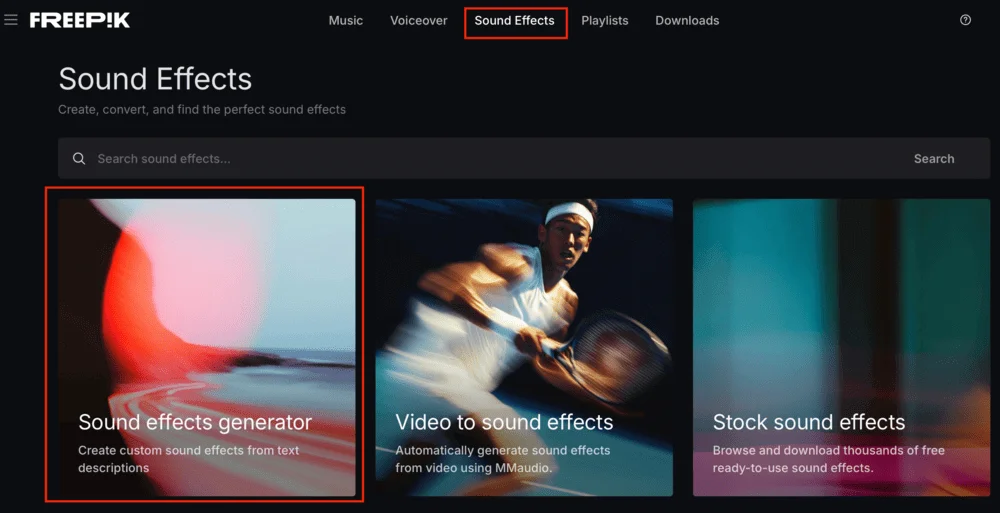Open the Voiceover tab
1000x513 pixels.
pos(418,21)
